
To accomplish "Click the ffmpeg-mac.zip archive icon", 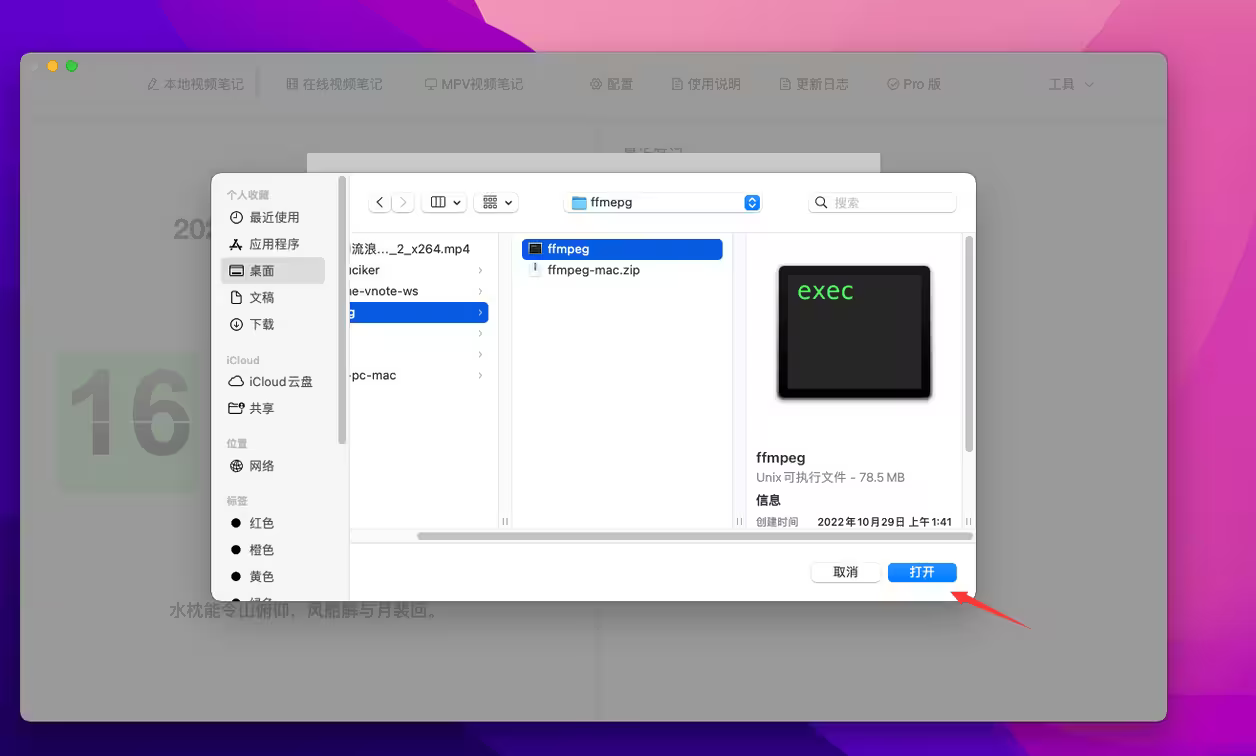I will [535, 270].
